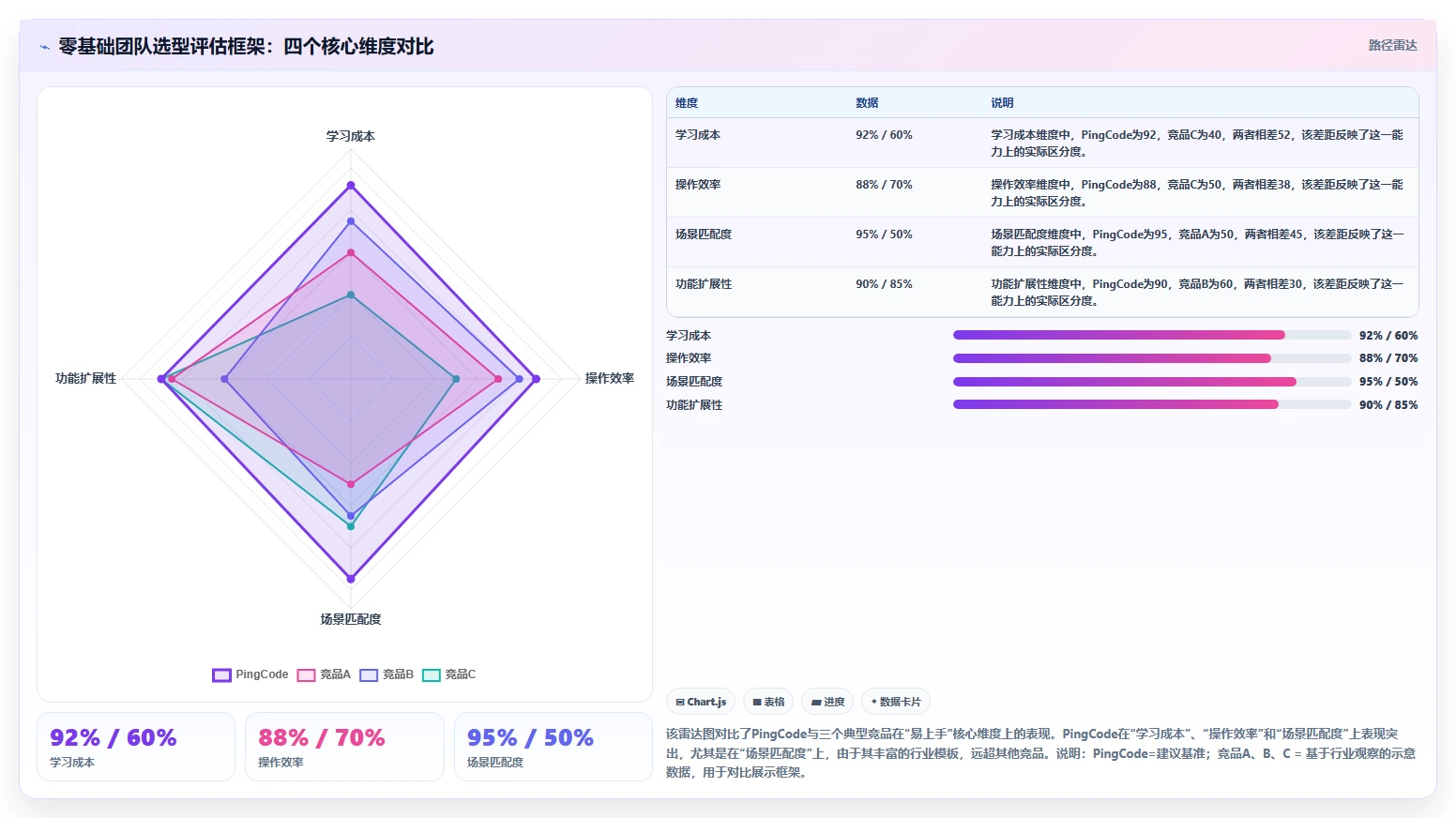Screen dimensions: 1456x818
Task: Click the radar axis label 操作效率
Action: pyautogui.click(x=610, y=378)
